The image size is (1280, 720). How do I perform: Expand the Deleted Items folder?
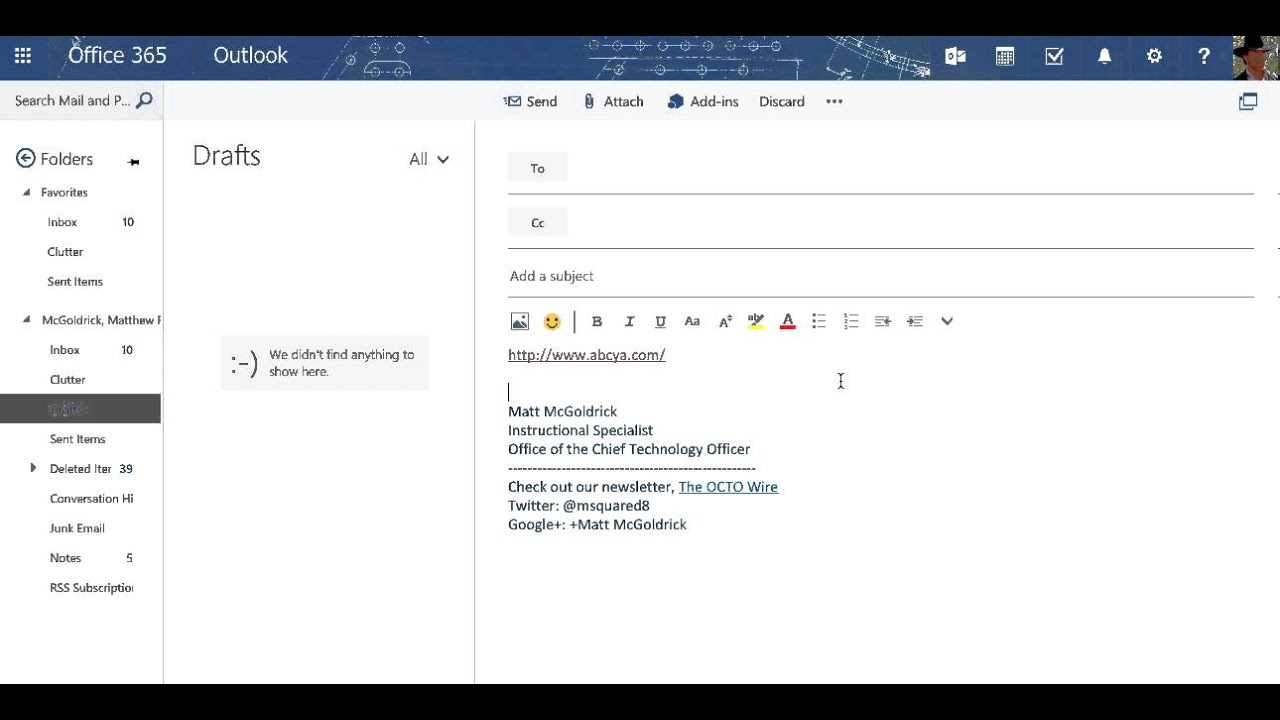point(33,468)
